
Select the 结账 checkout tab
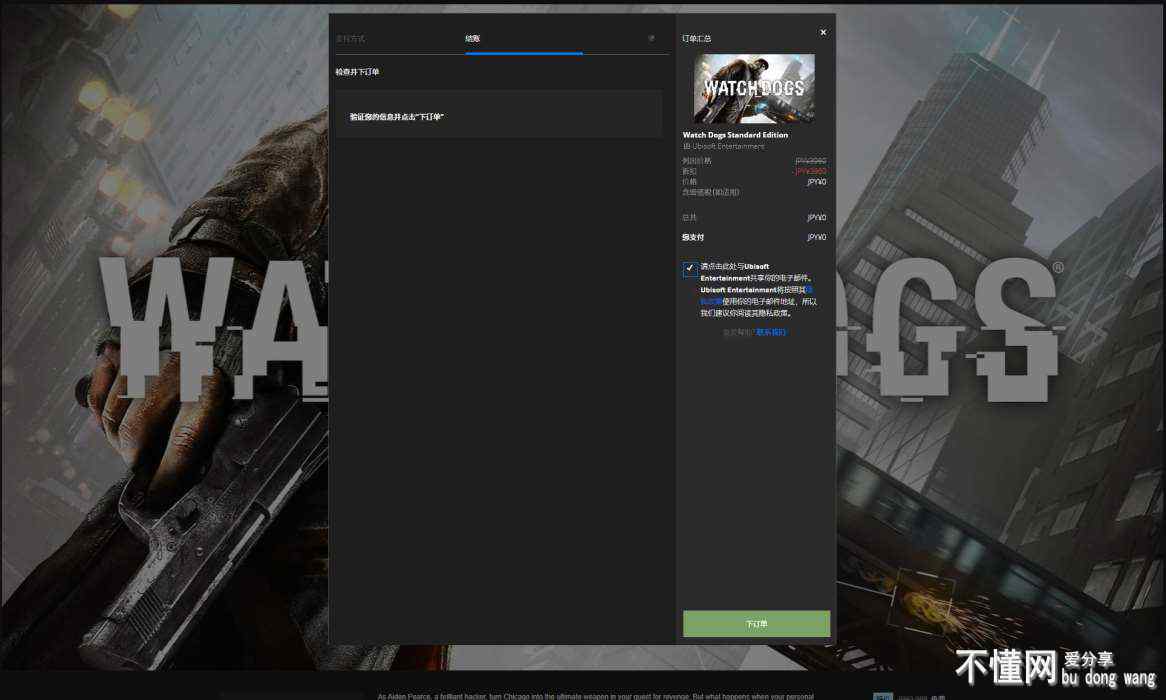(472, 39)
